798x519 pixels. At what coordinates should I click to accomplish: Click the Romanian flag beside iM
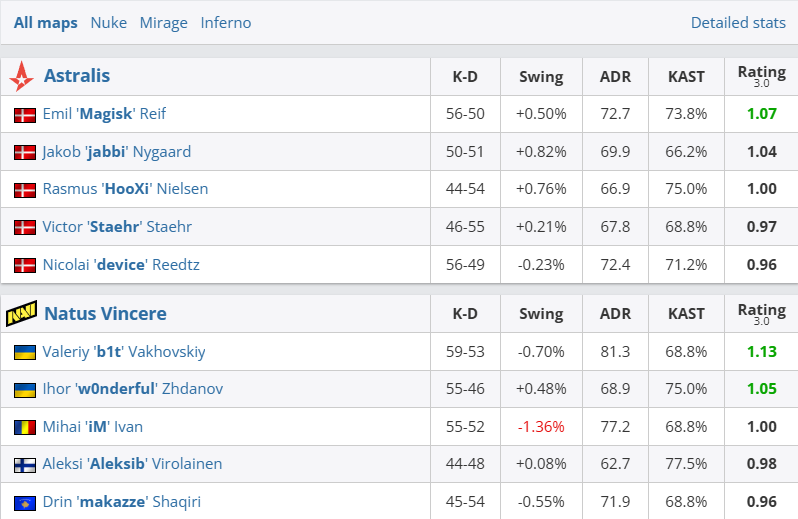[x=25, y=428]
